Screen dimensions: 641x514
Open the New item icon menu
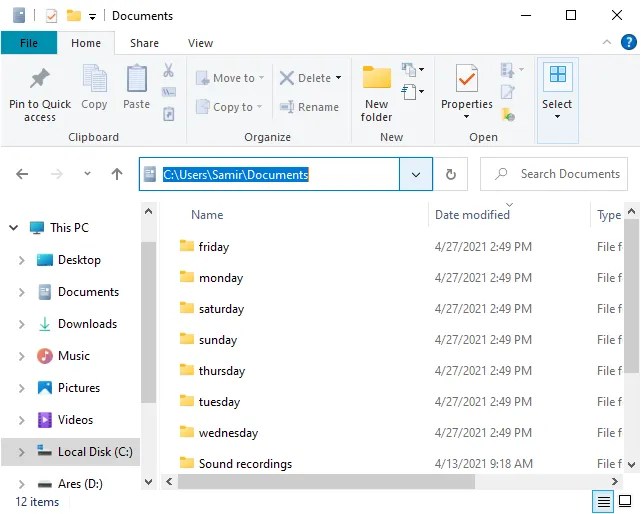(x=412, y=70)
